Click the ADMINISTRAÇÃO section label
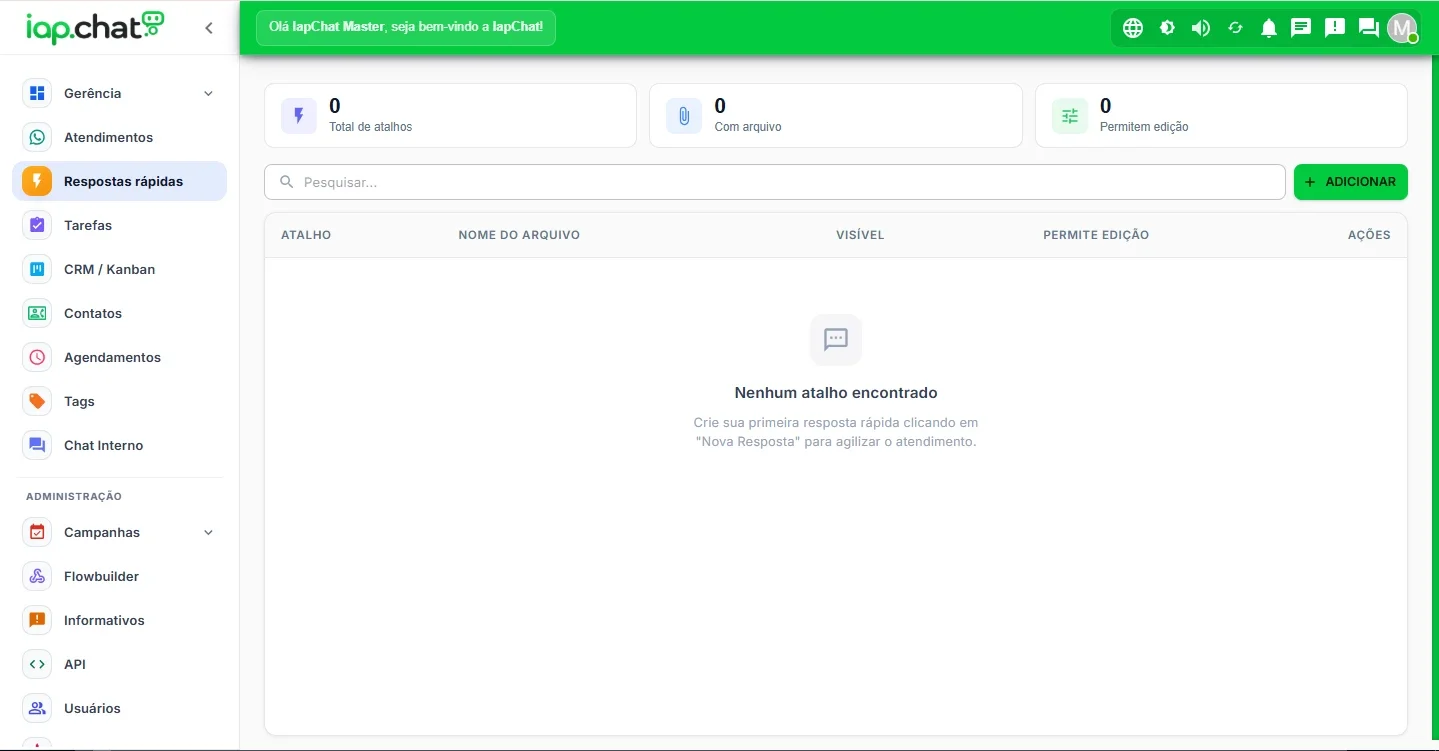Viewport: 1439px width, 751px height. (x=74, y=496)
